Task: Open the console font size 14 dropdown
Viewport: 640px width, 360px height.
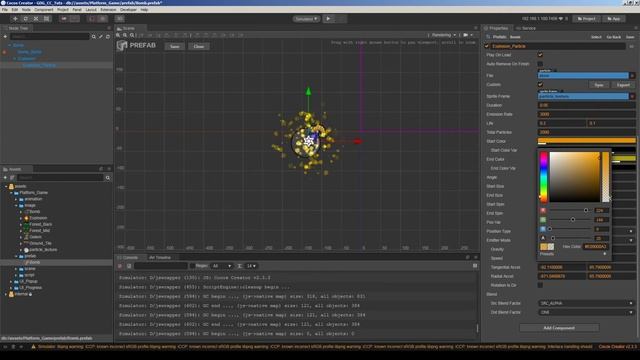Action: click(x=251, y=266)
